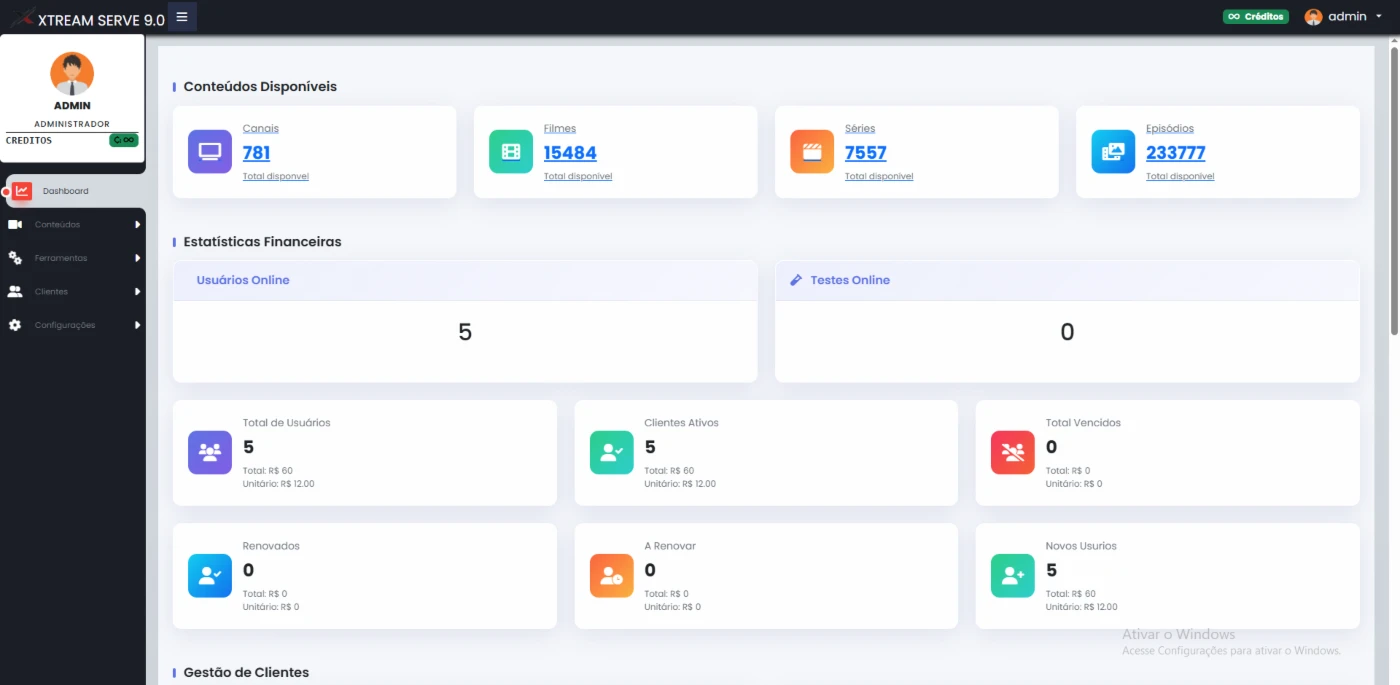Click the blue Episódios images icon

[1113, 152]
